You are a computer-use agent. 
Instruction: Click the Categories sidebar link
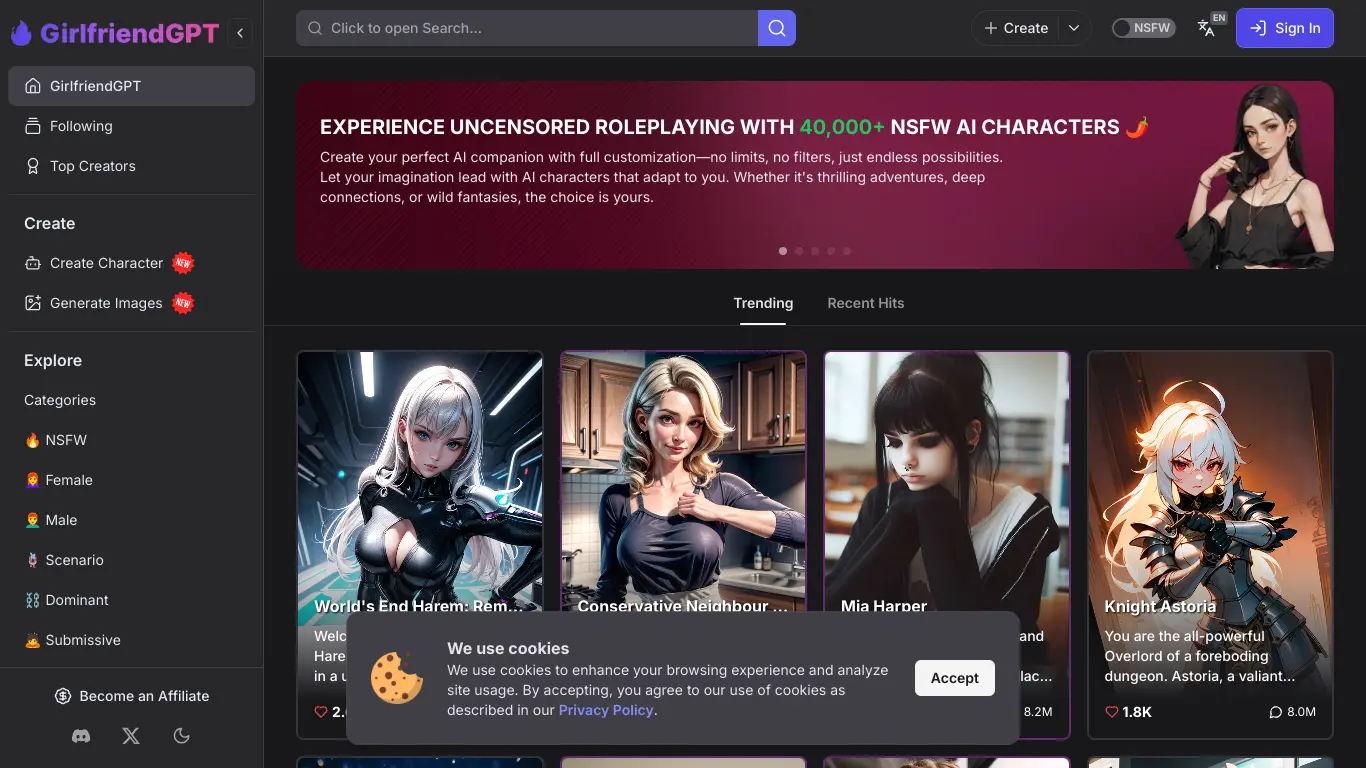60,400
